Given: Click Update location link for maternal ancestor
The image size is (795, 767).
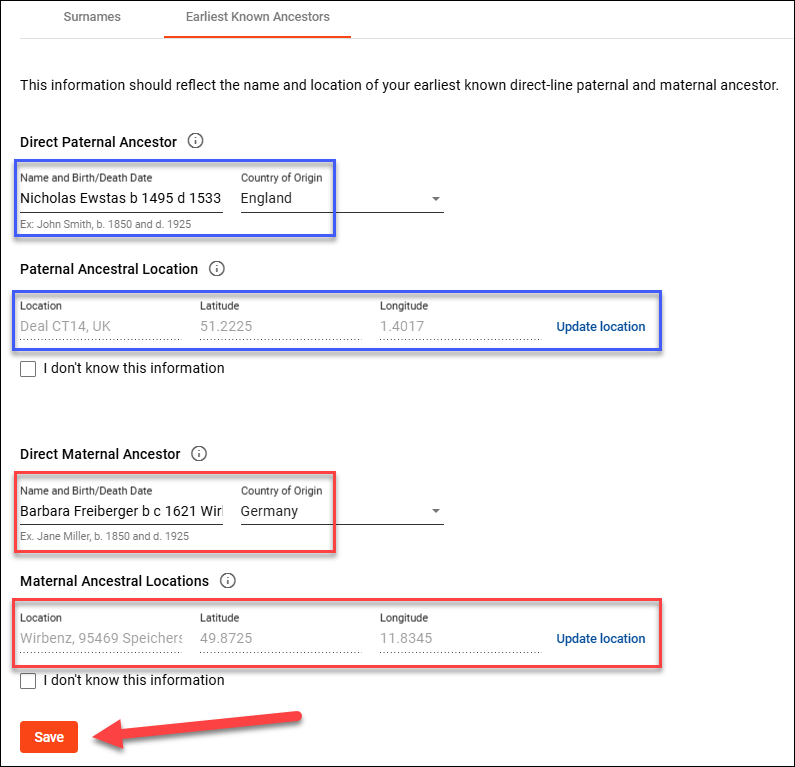Looking at the screenshot, I should 600,639.
